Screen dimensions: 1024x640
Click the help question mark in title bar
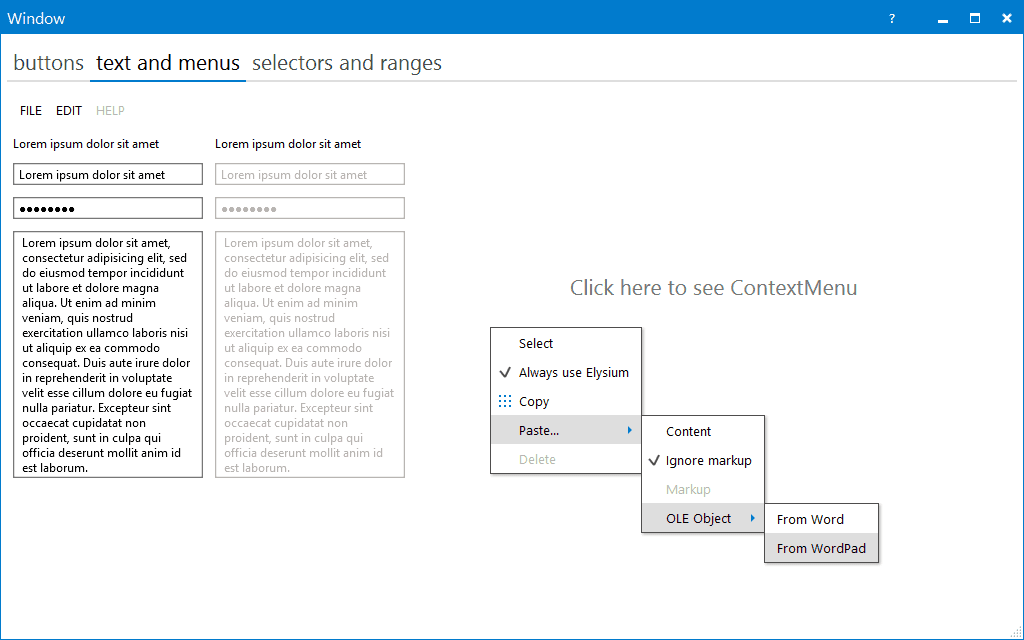click(x=892, y=18)
